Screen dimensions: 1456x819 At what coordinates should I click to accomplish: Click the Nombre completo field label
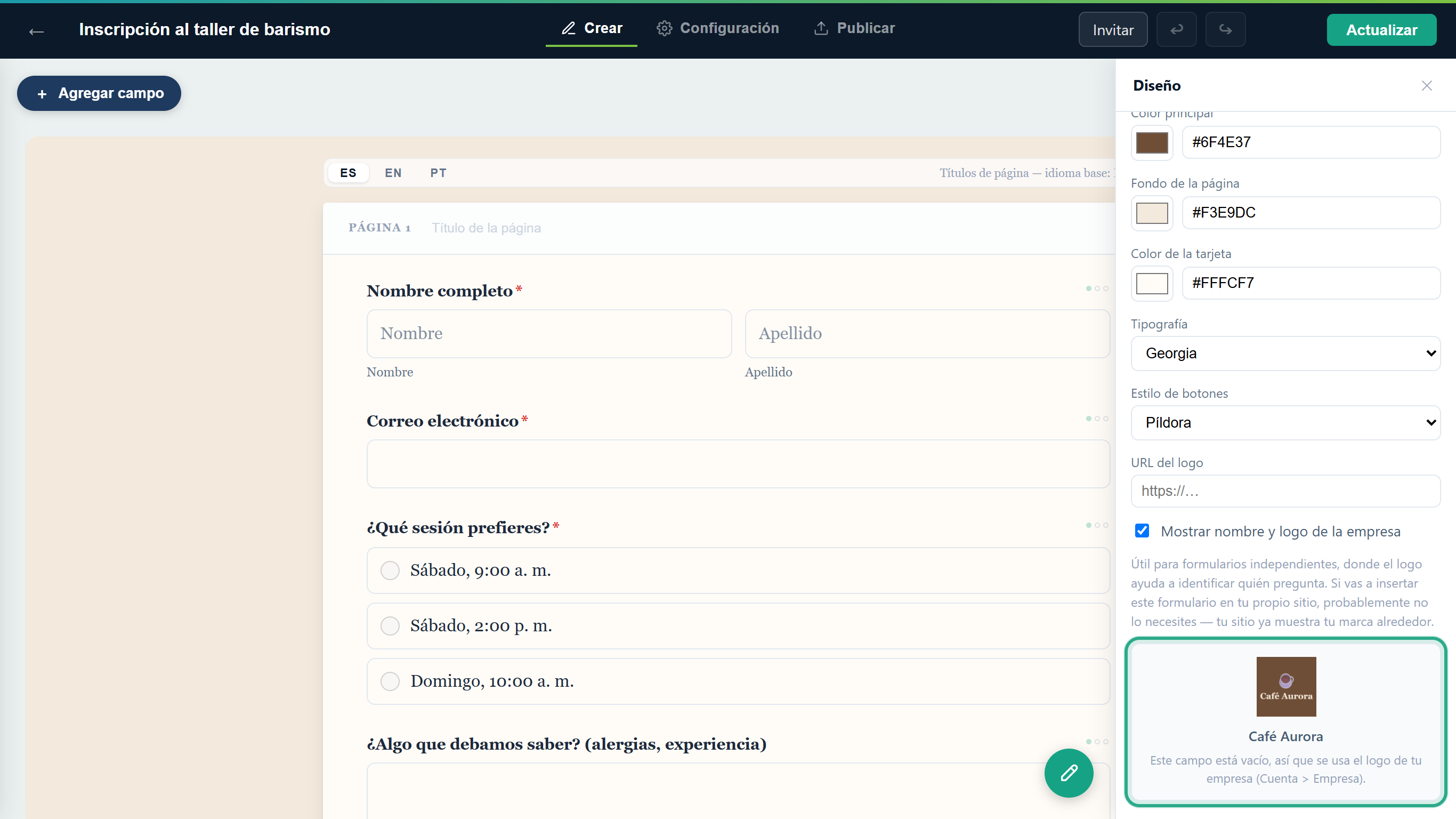pos(439,291)
